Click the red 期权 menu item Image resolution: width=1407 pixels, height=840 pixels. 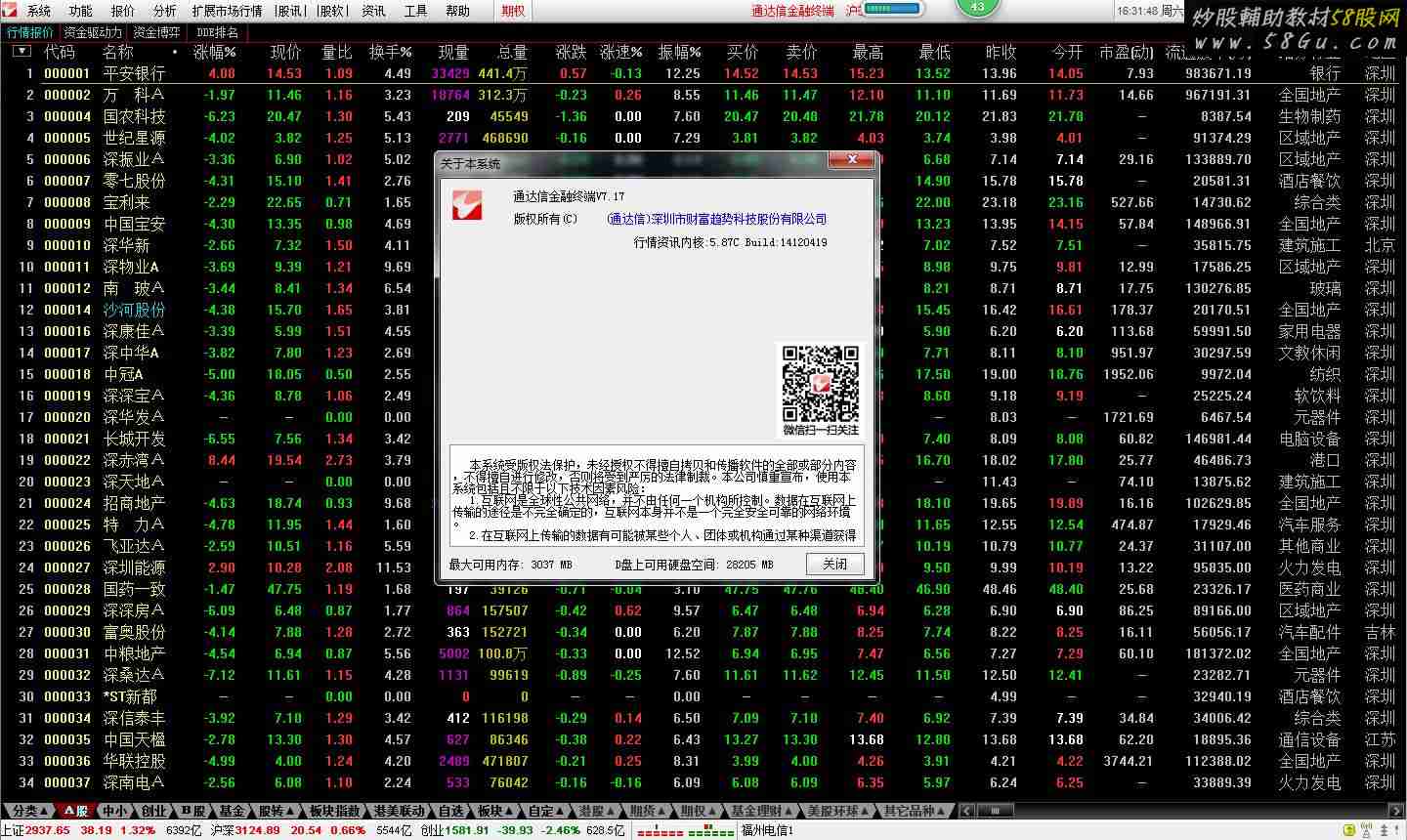tap(513, 11)
